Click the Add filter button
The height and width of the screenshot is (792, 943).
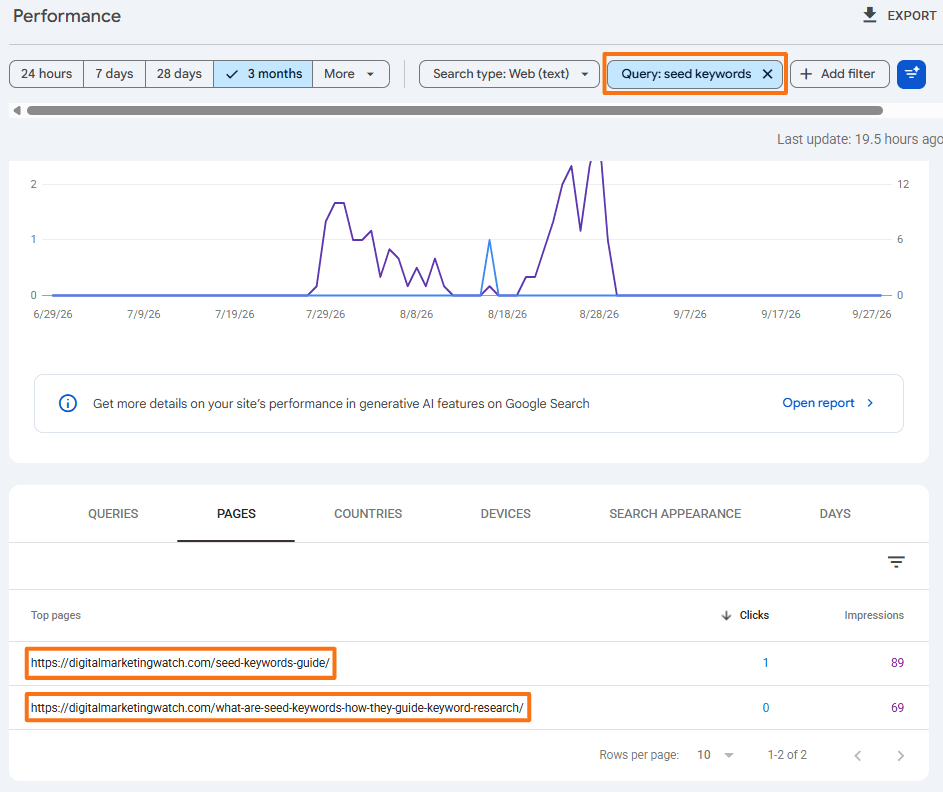[x=840, y=74]
